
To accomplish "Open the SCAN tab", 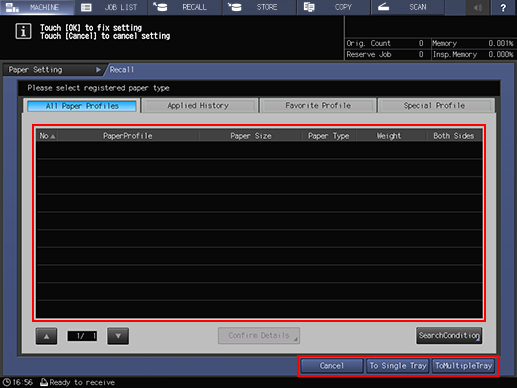I will 408,7.
